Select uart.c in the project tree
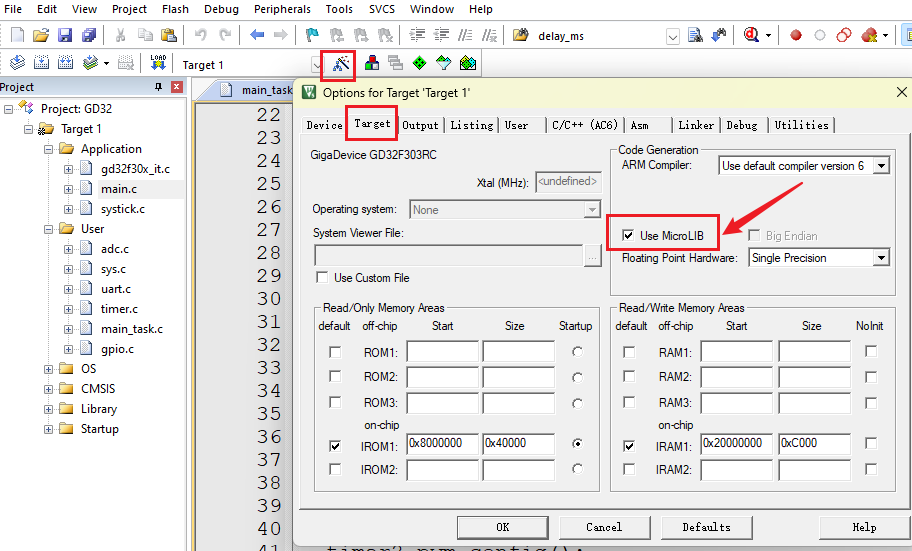912x551 pixels. pos(116,289)
